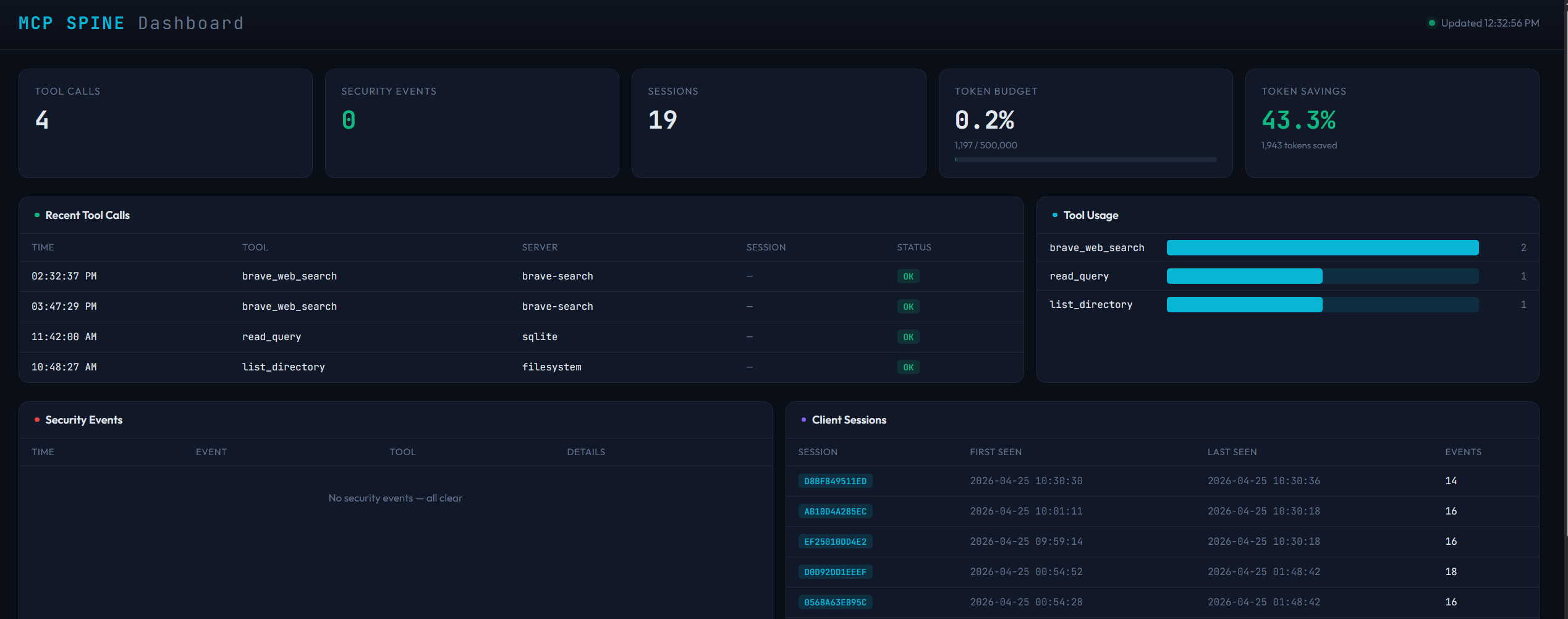Click the OK badge on the first brave_web_search call
This screenshot has height=619, width=1568.
(908, 276)
